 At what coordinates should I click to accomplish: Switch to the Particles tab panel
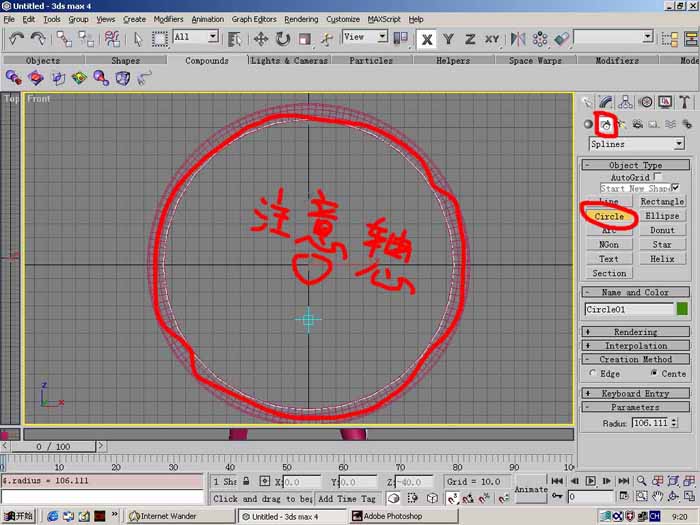(x=371, y=60)
